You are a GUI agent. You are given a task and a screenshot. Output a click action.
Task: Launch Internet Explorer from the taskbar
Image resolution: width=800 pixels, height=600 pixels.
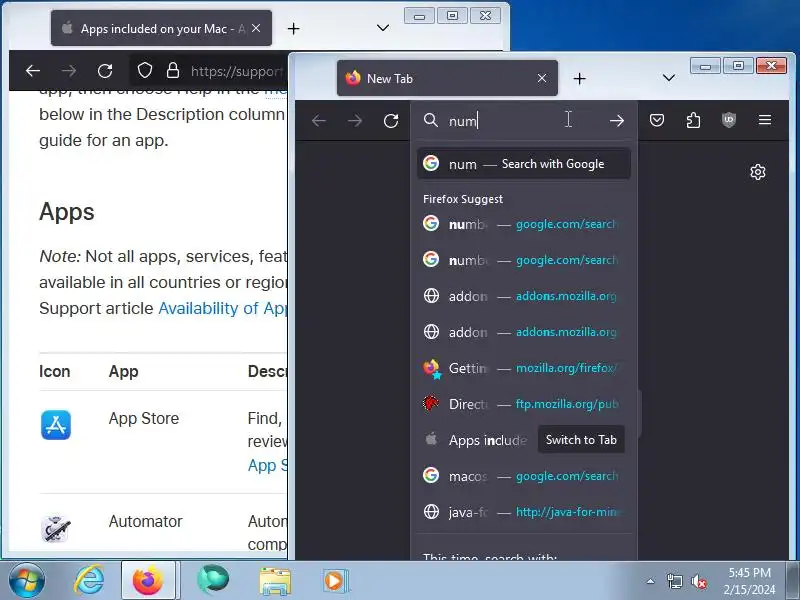click(89, 581)
